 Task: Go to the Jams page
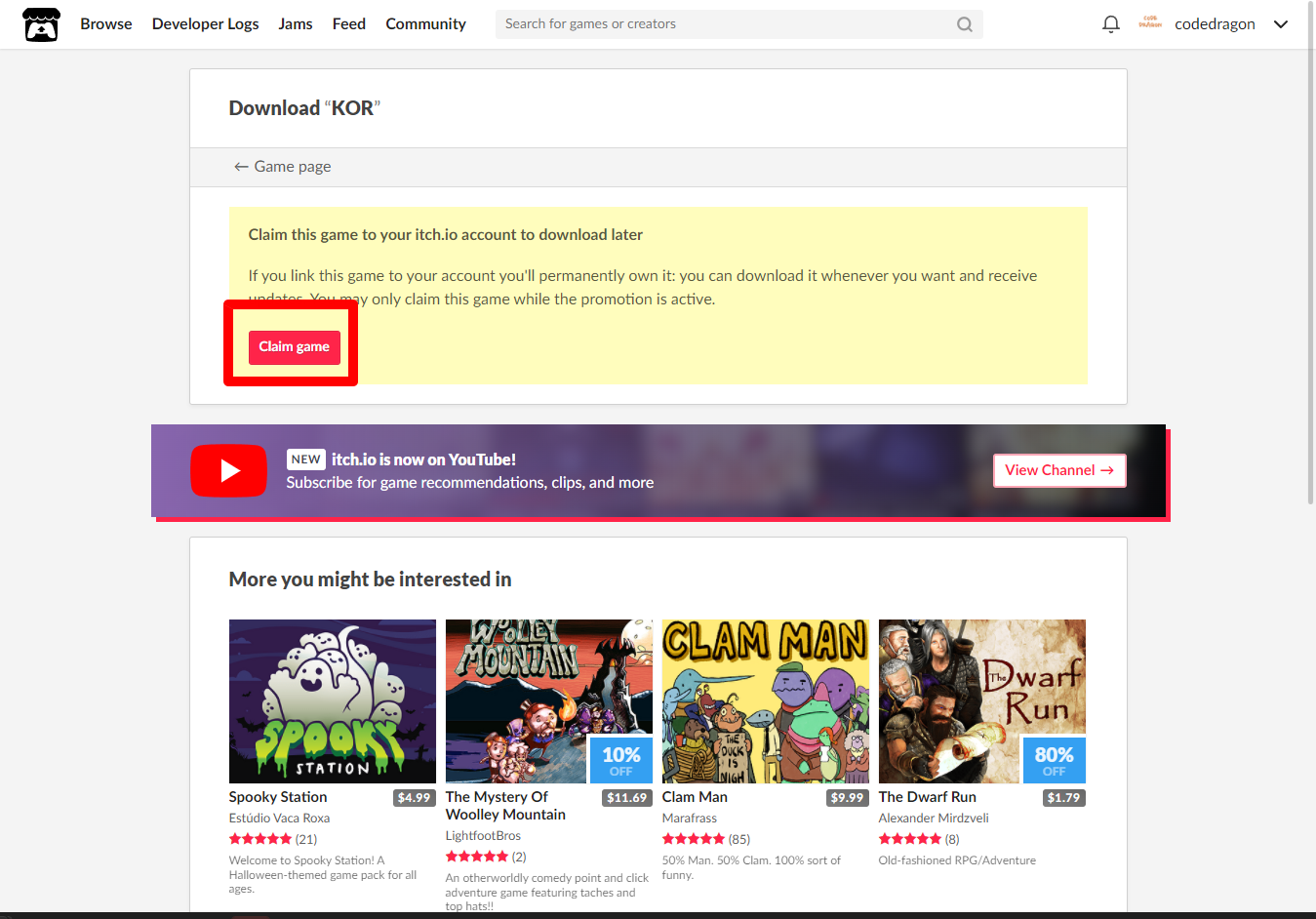tap(296, 23)
